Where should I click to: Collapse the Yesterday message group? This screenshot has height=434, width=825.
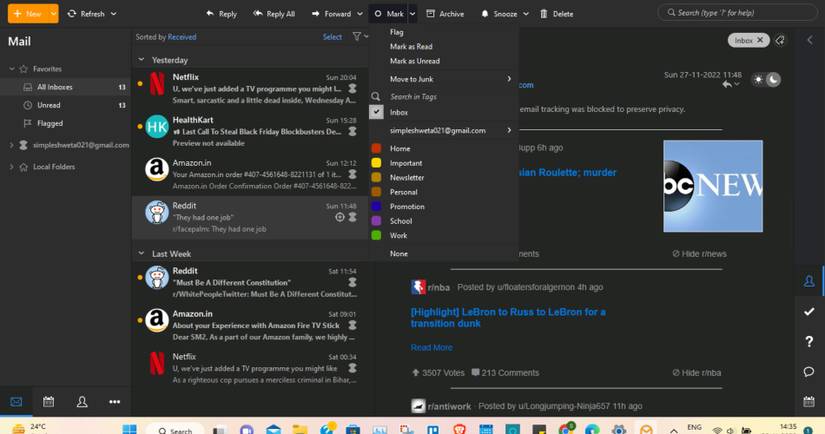141,60
